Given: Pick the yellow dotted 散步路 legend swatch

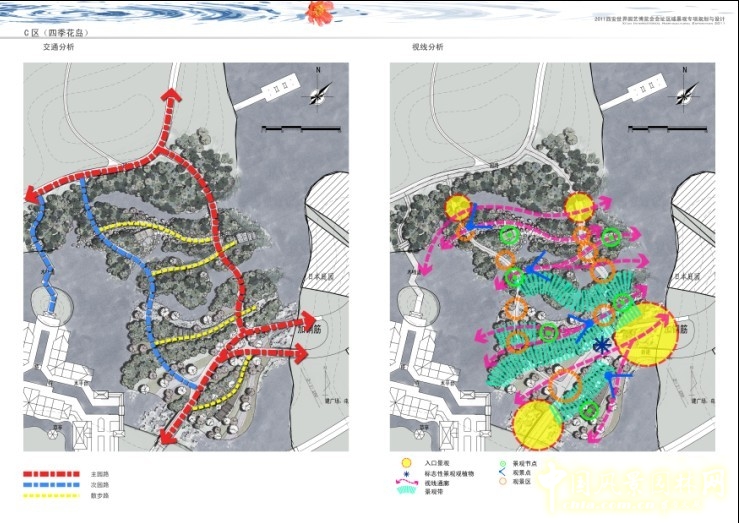Looking at the screenshot, I should tap(53, 494).
